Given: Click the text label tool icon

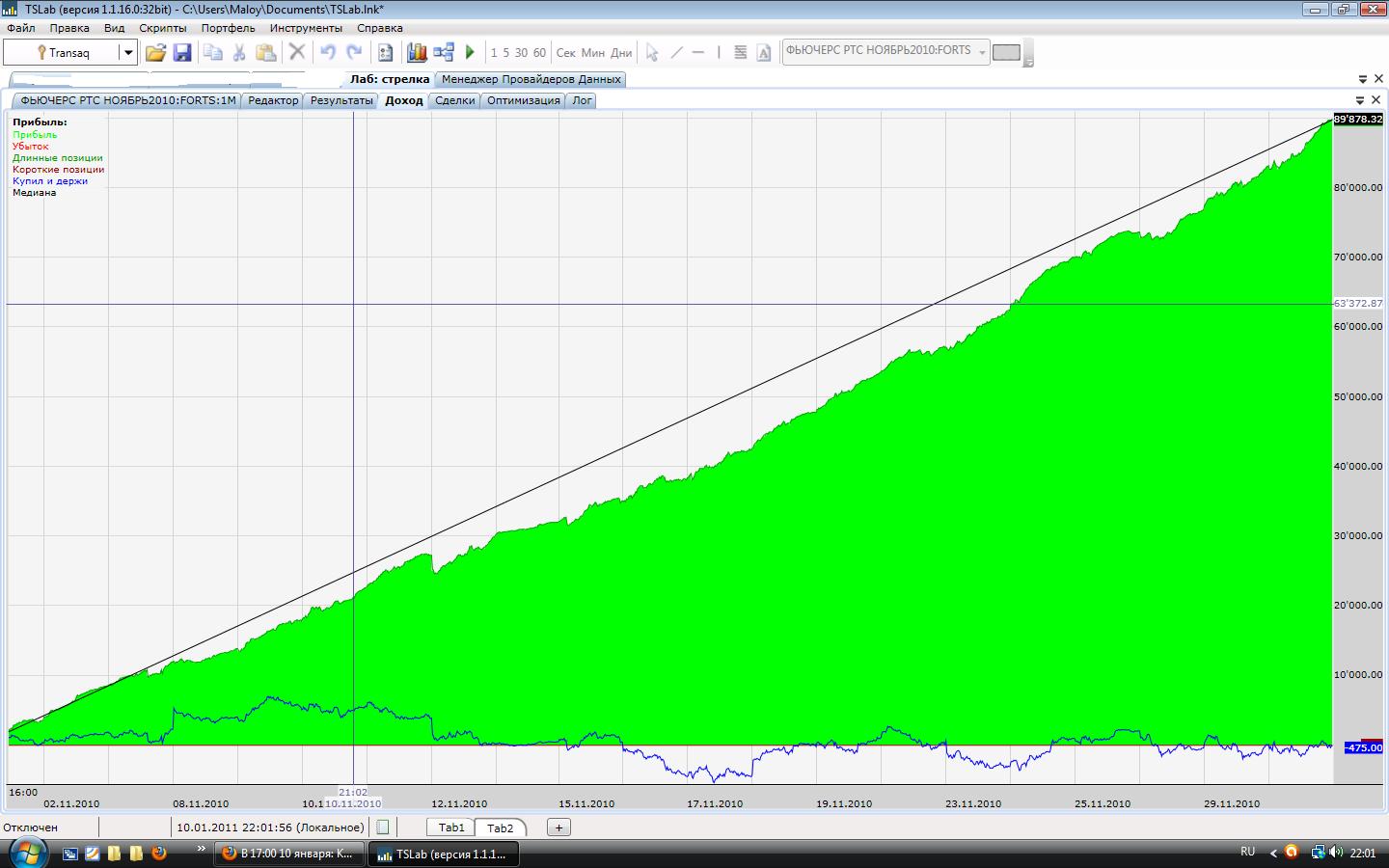Looking at the screenshot, I should pyautogui.click(x=764, y=53).
